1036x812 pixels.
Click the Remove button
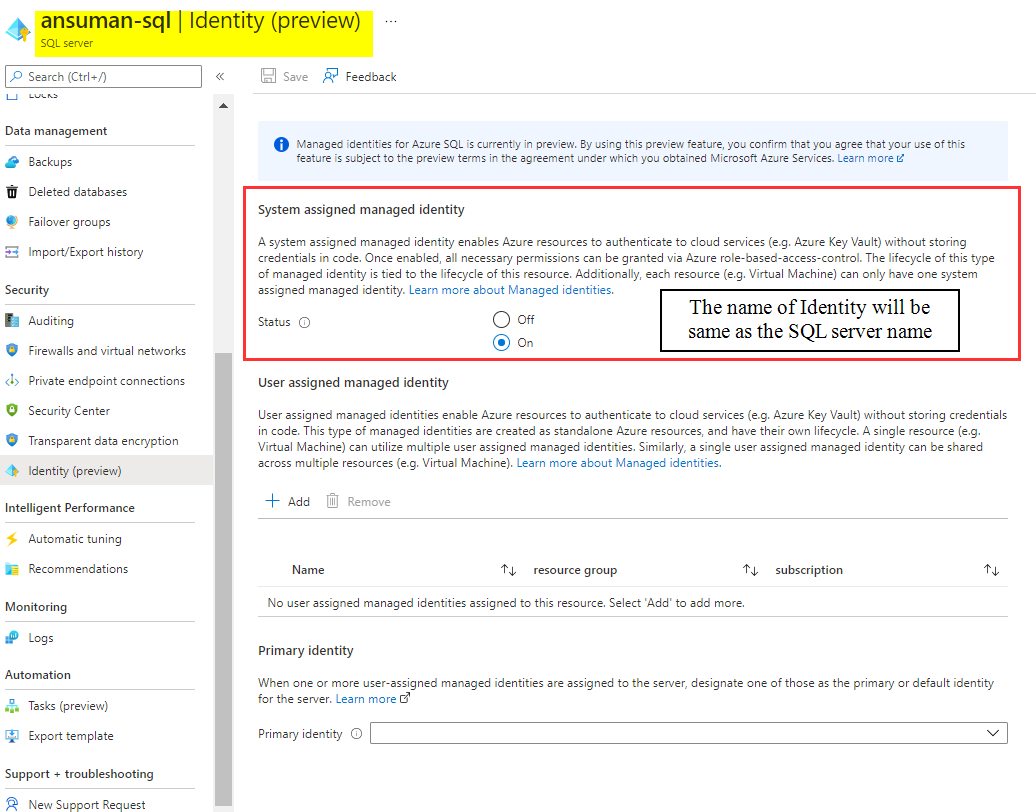(x=358, y=501)
